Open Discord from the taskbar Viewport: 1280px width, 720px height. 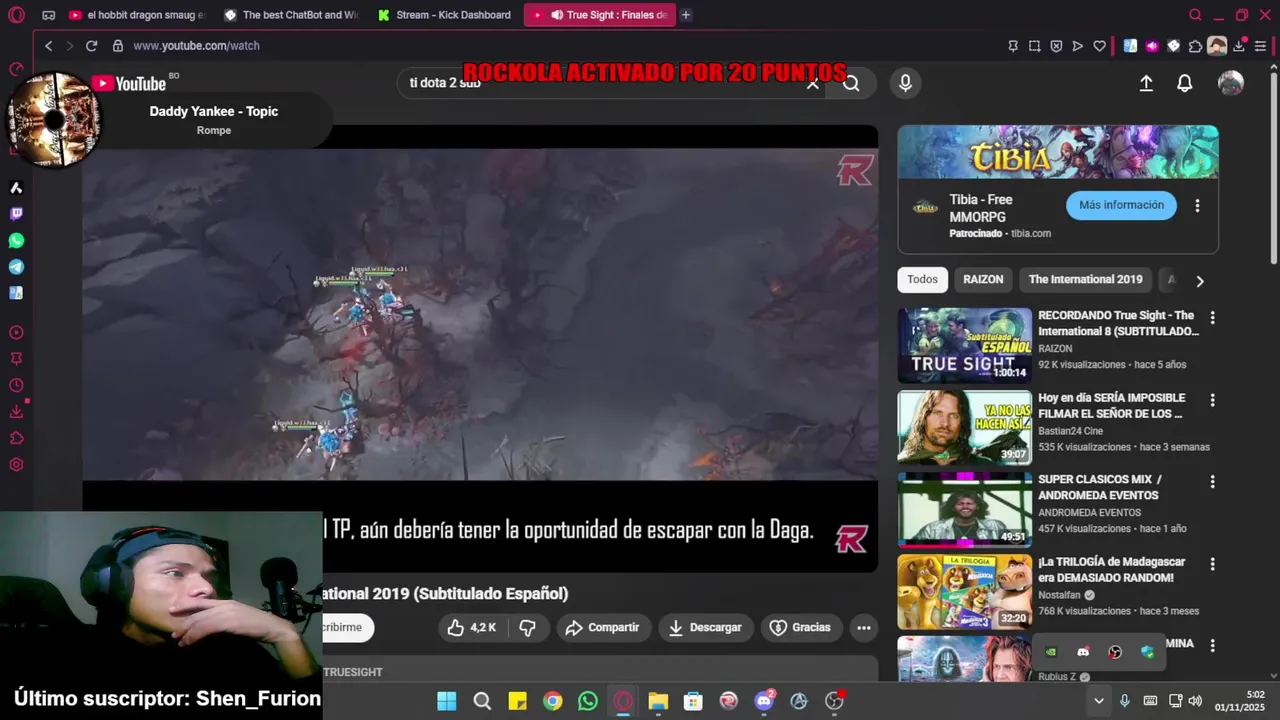click(764, 701)
